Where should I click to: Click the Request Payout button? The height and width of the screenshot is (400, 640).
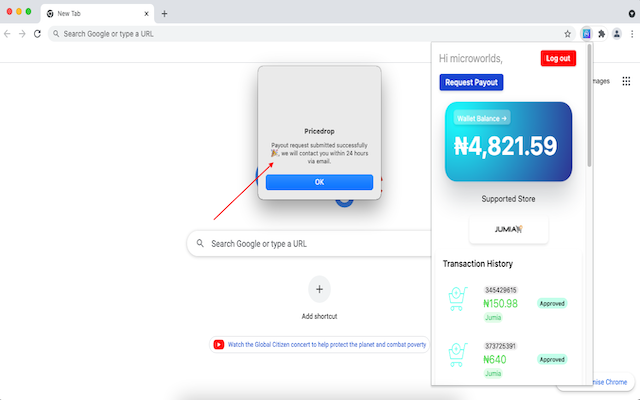471,82
